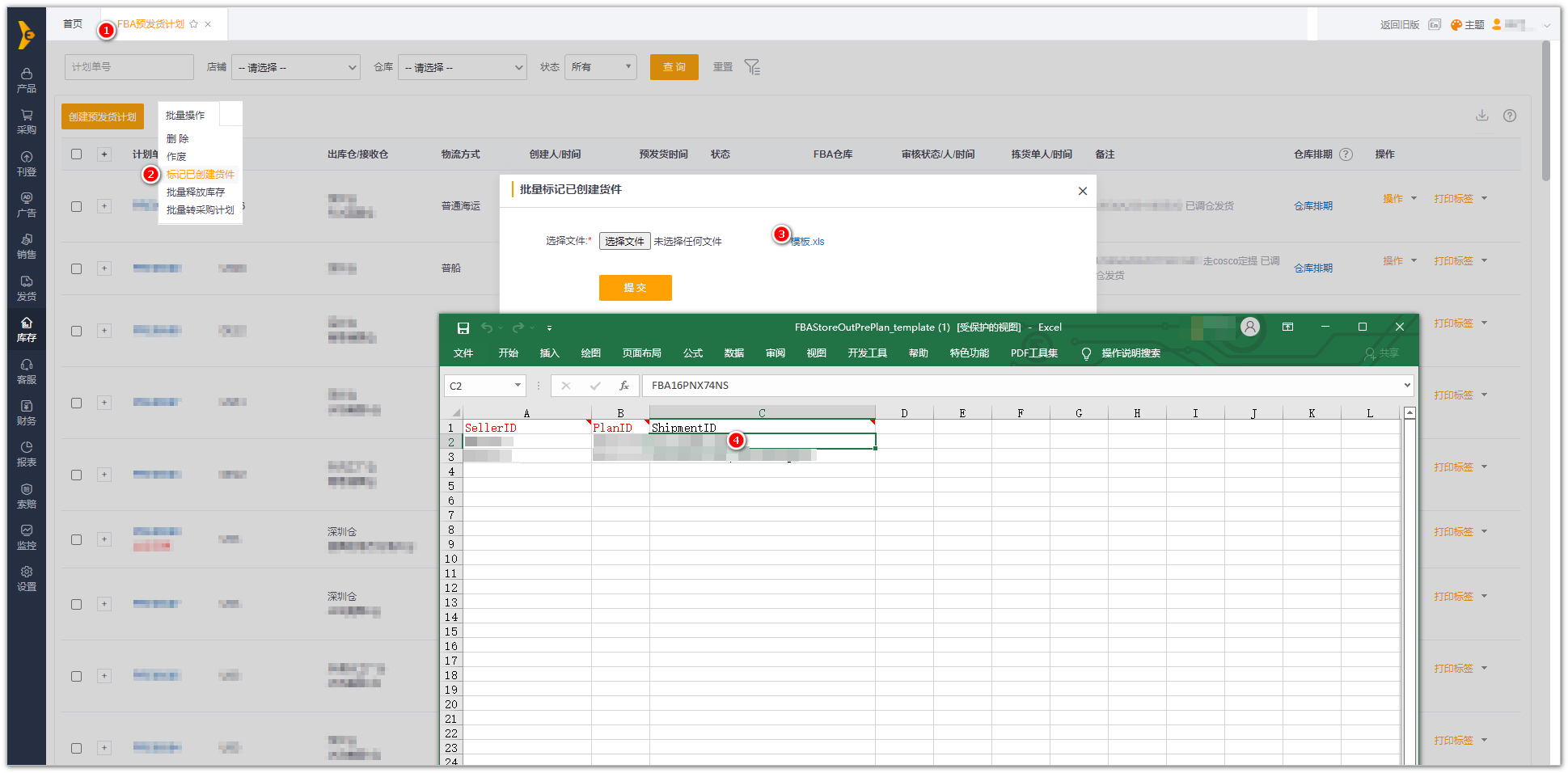The width and height of the screenshot is (1568, 773).
Task: Expand the header plus button for all rows
Action: (x=104, y=154)
